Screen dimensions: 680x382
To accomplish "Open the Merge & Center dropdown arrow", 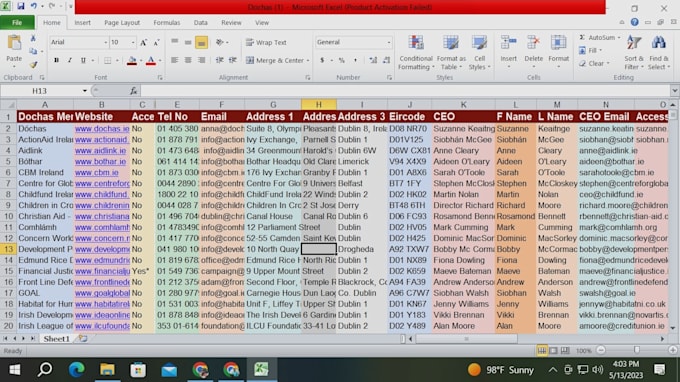I will pos(308,61).
